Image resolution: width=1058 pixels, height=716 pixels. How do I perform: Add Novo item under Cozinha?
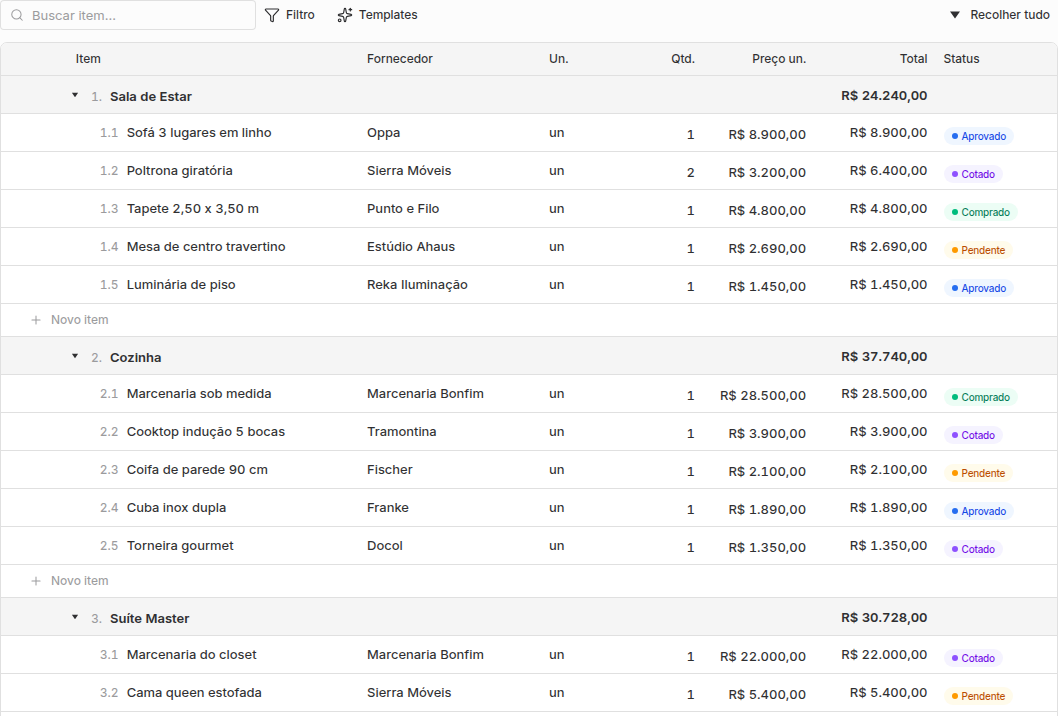pos(69,580)
